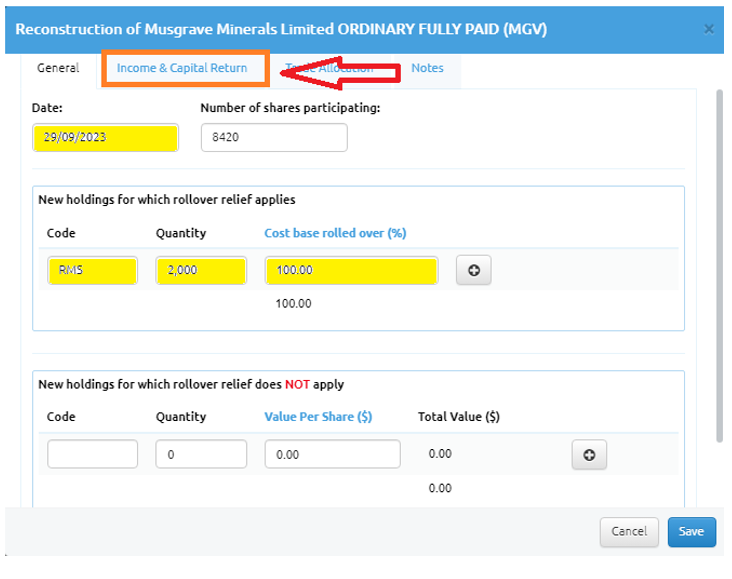
Task: Open the Income & Capital Return tab
Action: point(182,68)
